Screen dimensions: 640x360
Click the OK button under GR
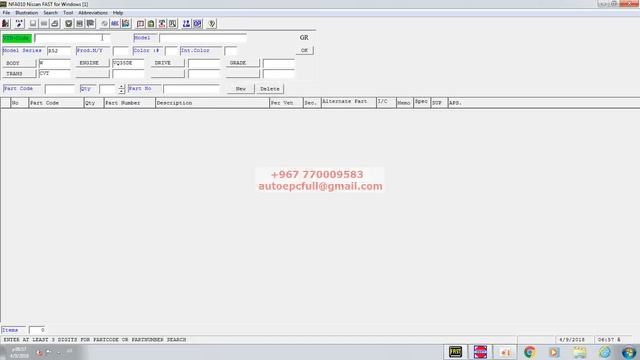coord(304,51)
